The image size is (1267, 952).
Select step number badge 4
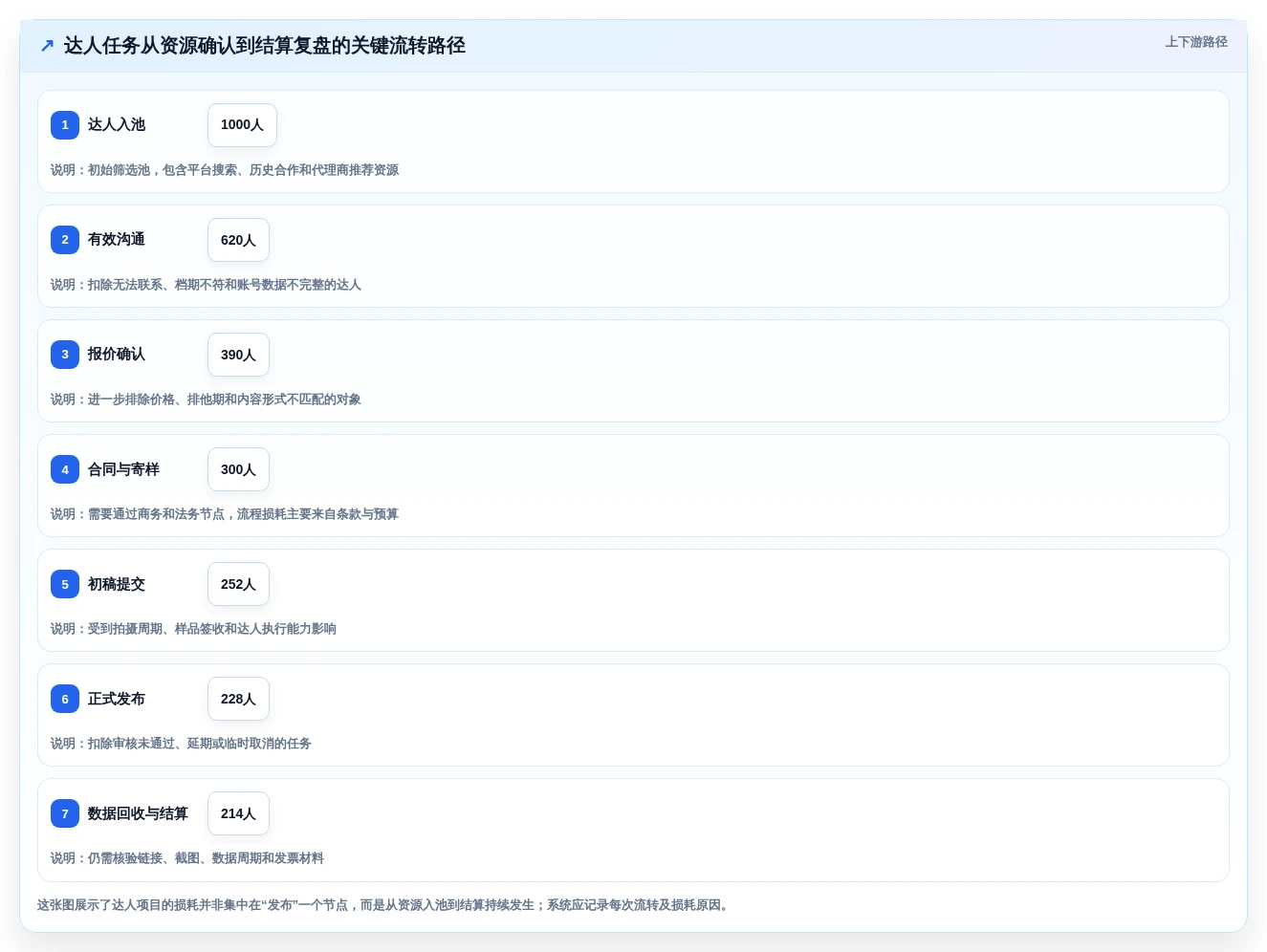[x=65, y=469]
